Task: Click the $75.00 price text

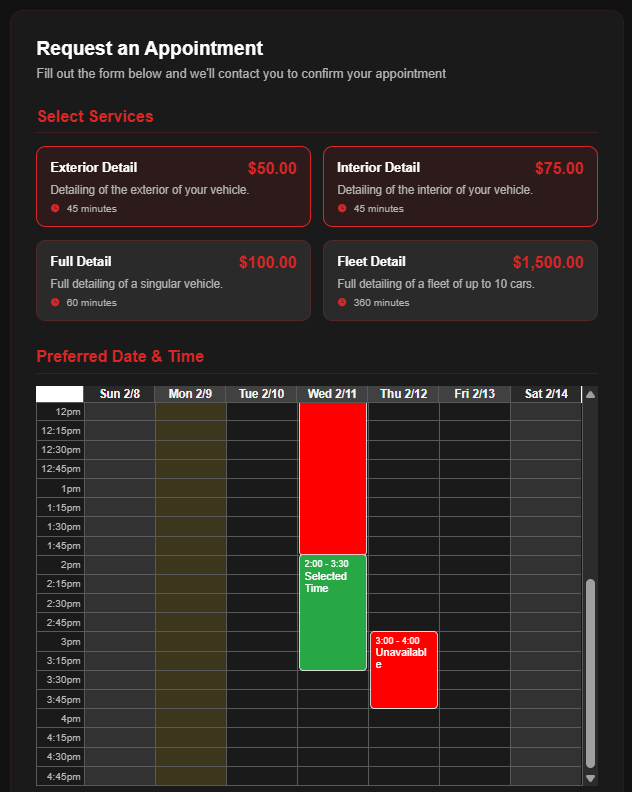Action: [x=559, y=168]
